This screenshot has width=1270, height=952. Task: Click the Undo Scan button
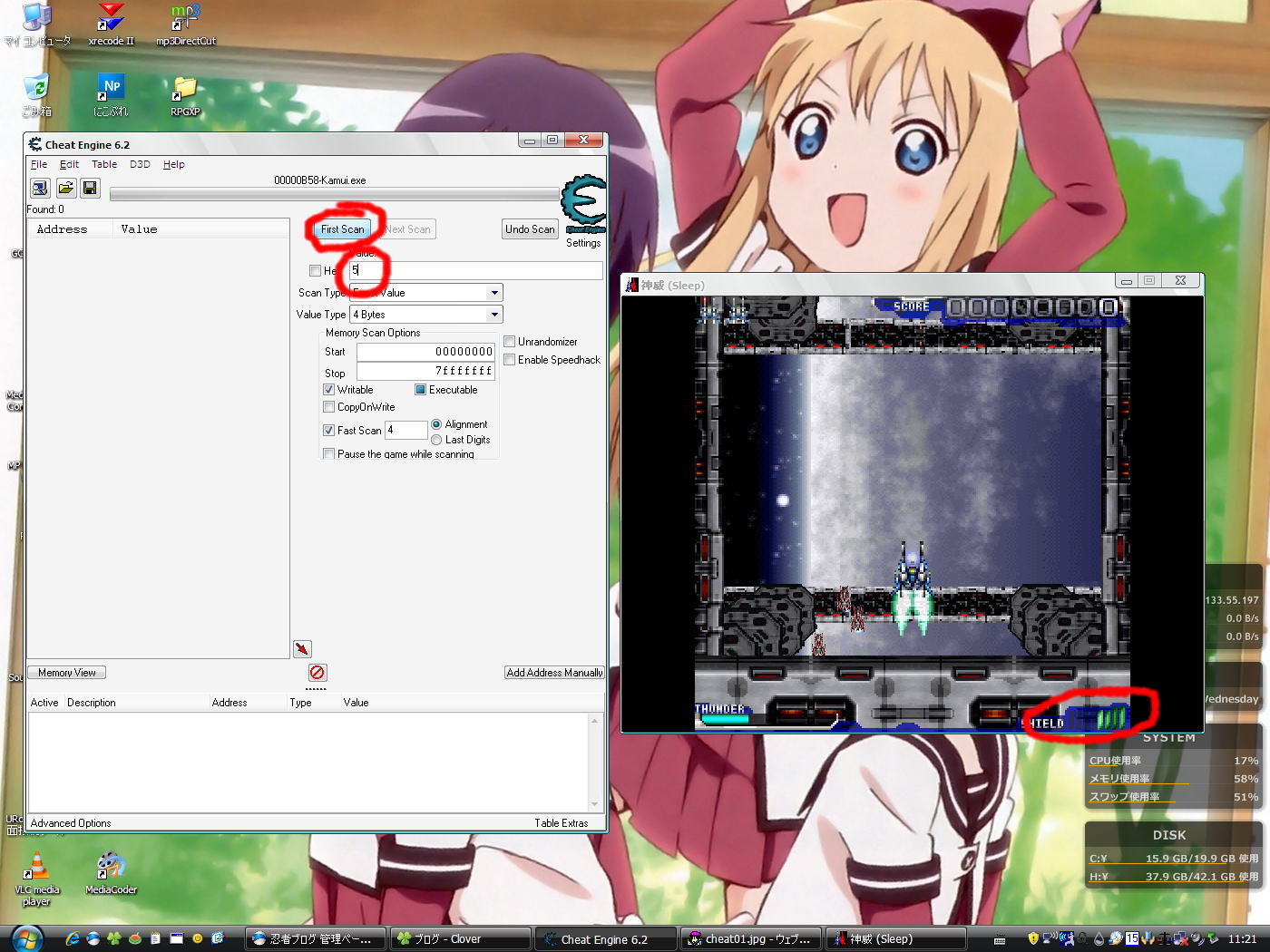point(530,229)
